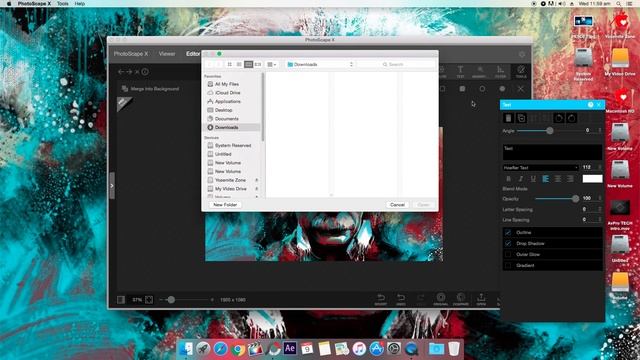
Task: Click the Angle value stepper
Action: click(x=600, y=130)
